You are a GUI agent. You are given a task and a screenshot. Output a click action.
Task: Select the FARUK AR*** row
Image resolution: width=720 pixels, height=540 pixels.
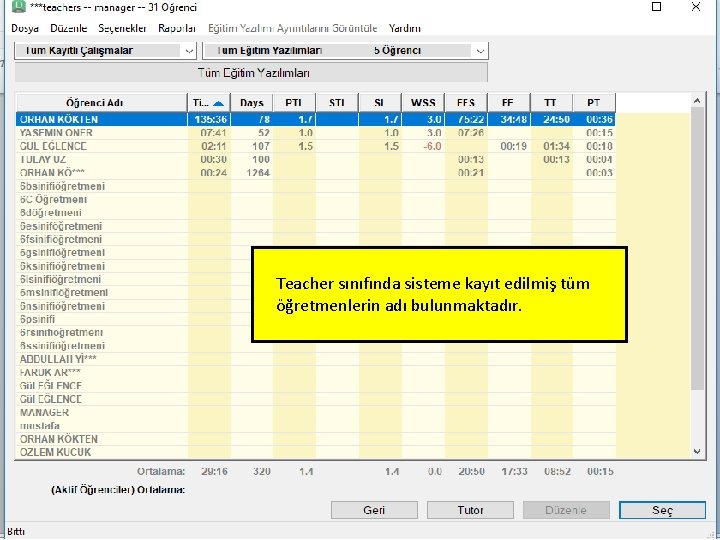316,373
